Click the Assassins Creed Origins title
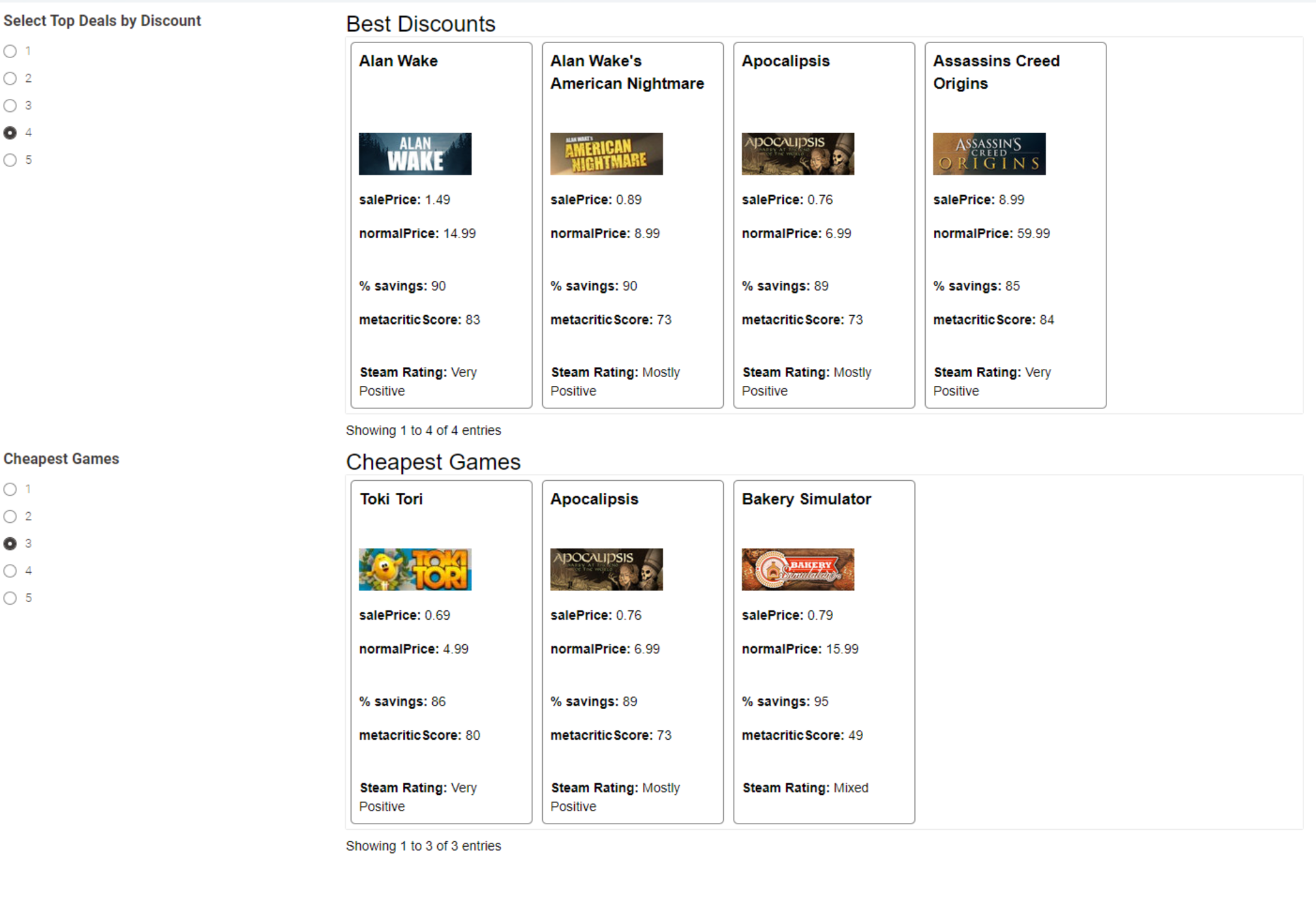The image size is (1316, 903). 996,73
